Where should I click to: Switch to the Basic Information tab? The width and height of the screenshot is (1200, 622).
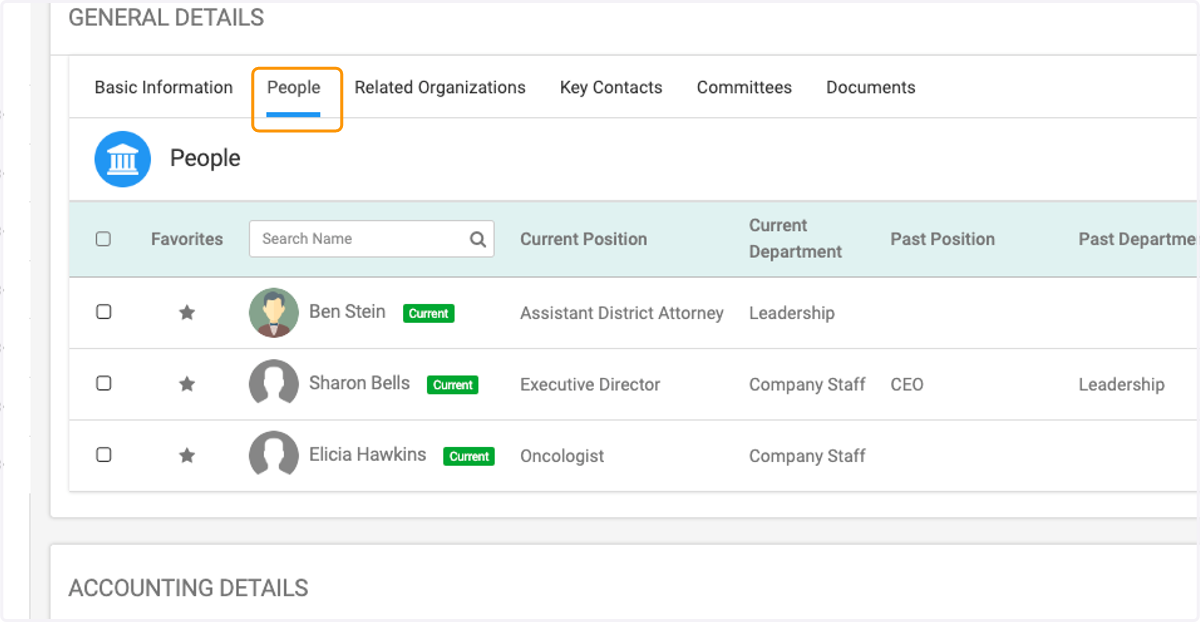click(164, 88)
